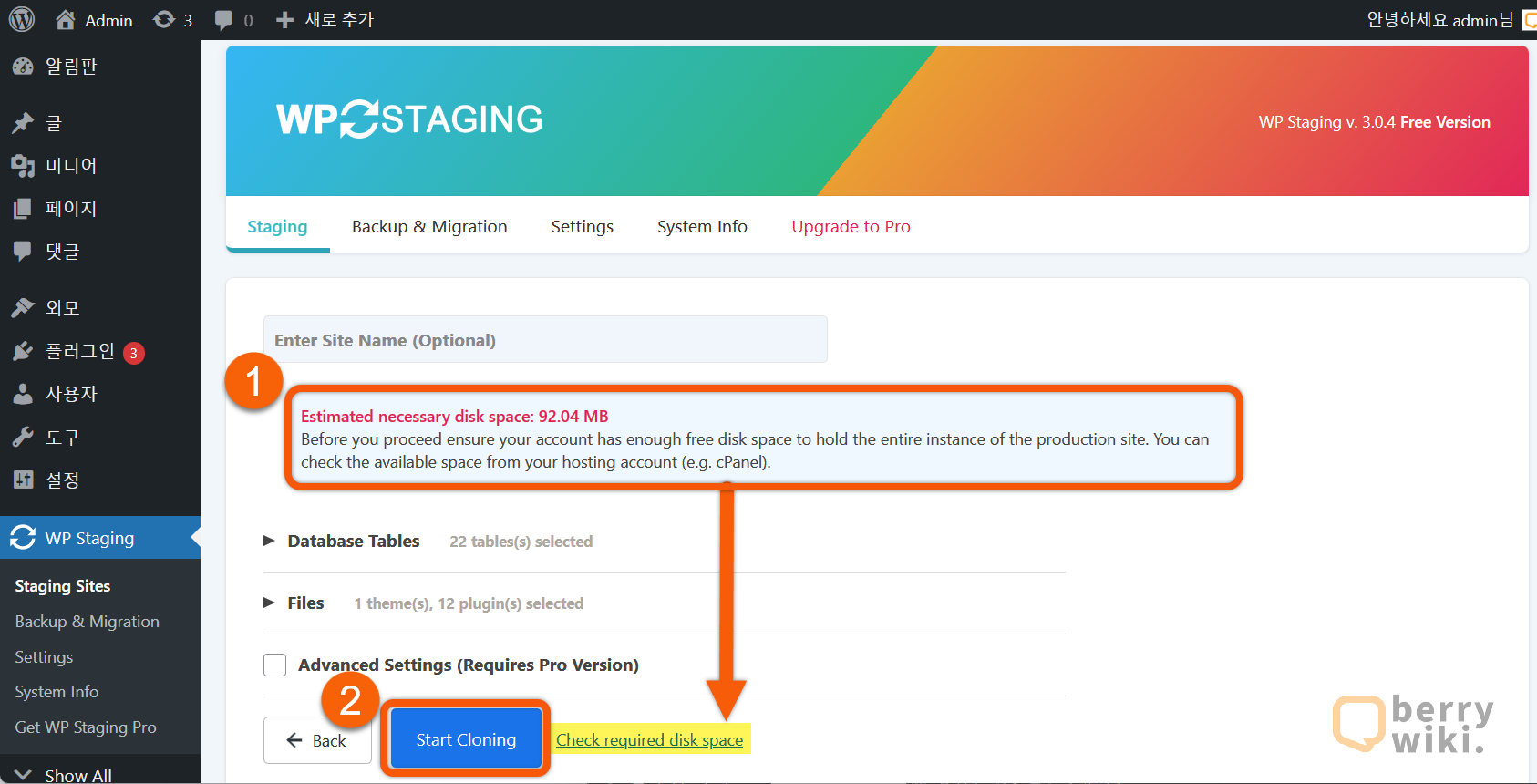Focus the Enter Site Name input field
The height and width of the screenshot is (784, 1537).
pyautogui.click(x=545, y=340)
